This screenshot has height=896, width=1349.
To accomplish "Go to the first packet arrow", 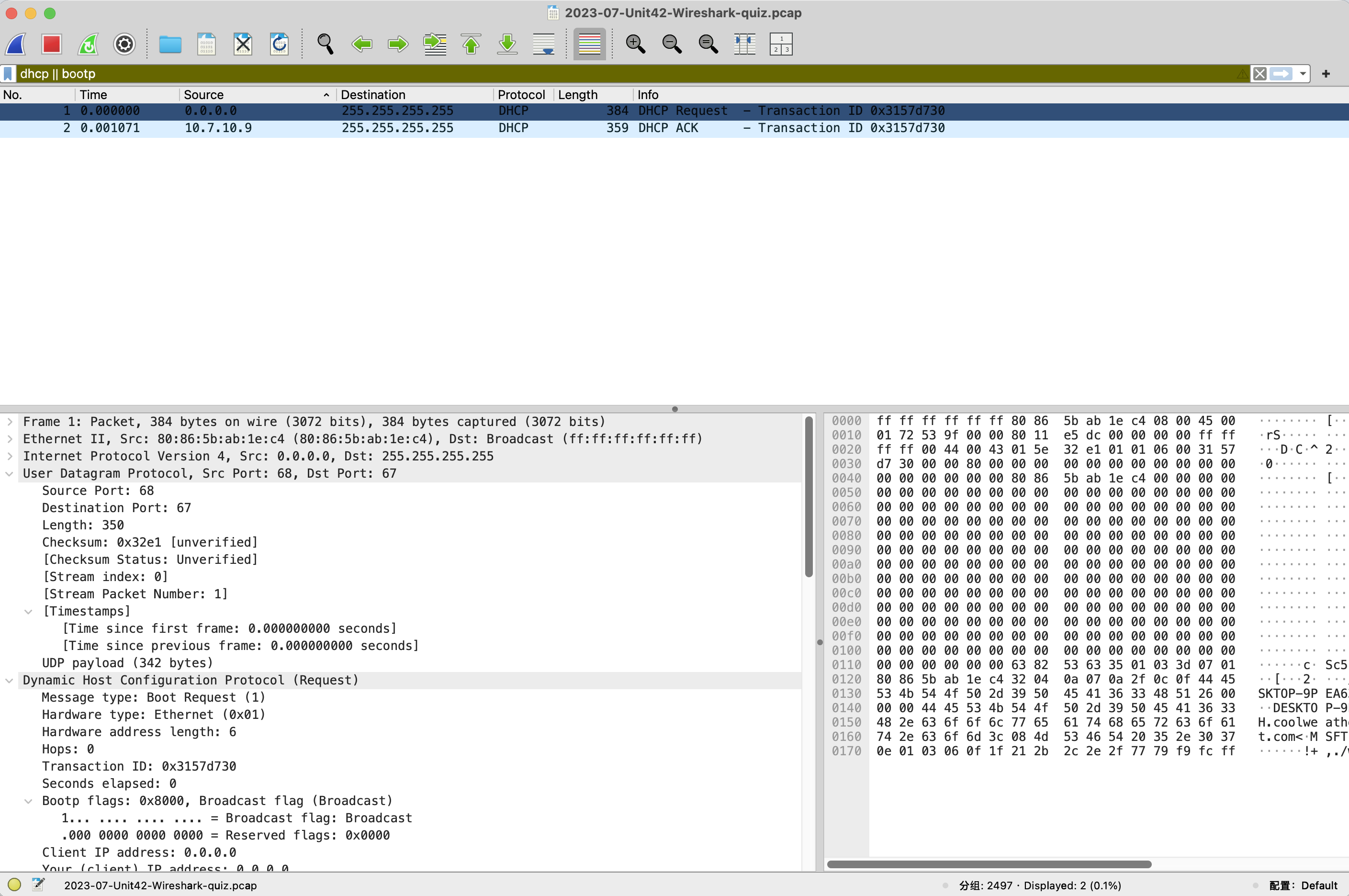I will click(x=471, y=44).
